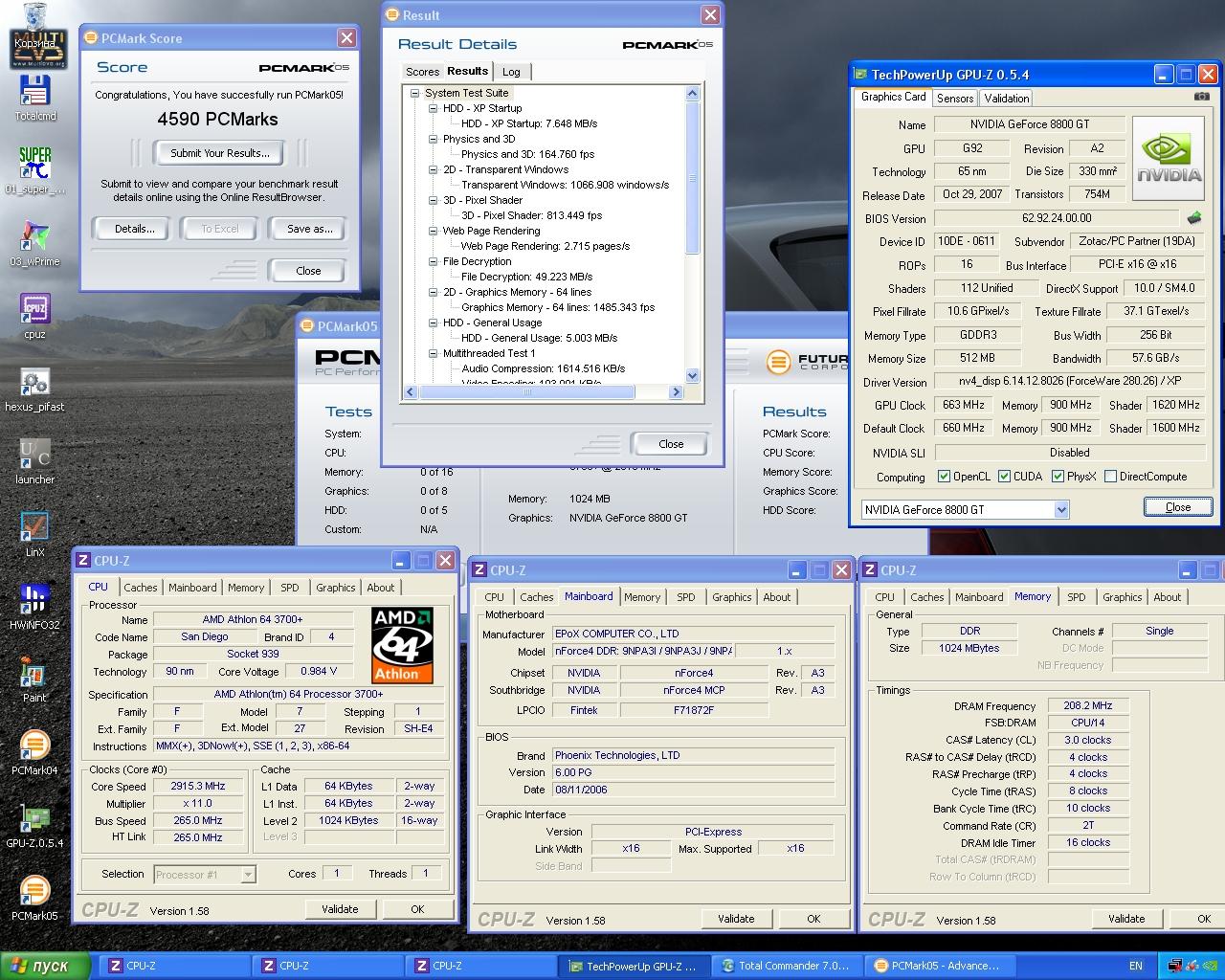
Task: Collapse the HDD - XP Startup node
Action: (434, 108)
